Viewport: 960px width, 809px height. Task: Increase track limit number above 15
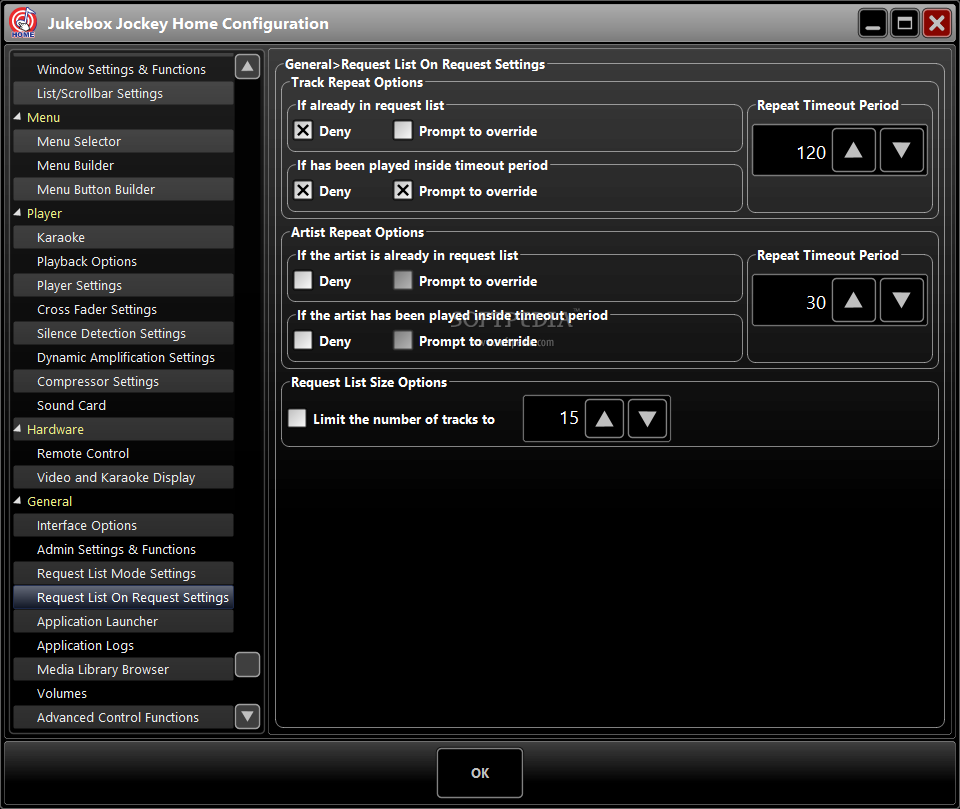click(x=604, y=418)
